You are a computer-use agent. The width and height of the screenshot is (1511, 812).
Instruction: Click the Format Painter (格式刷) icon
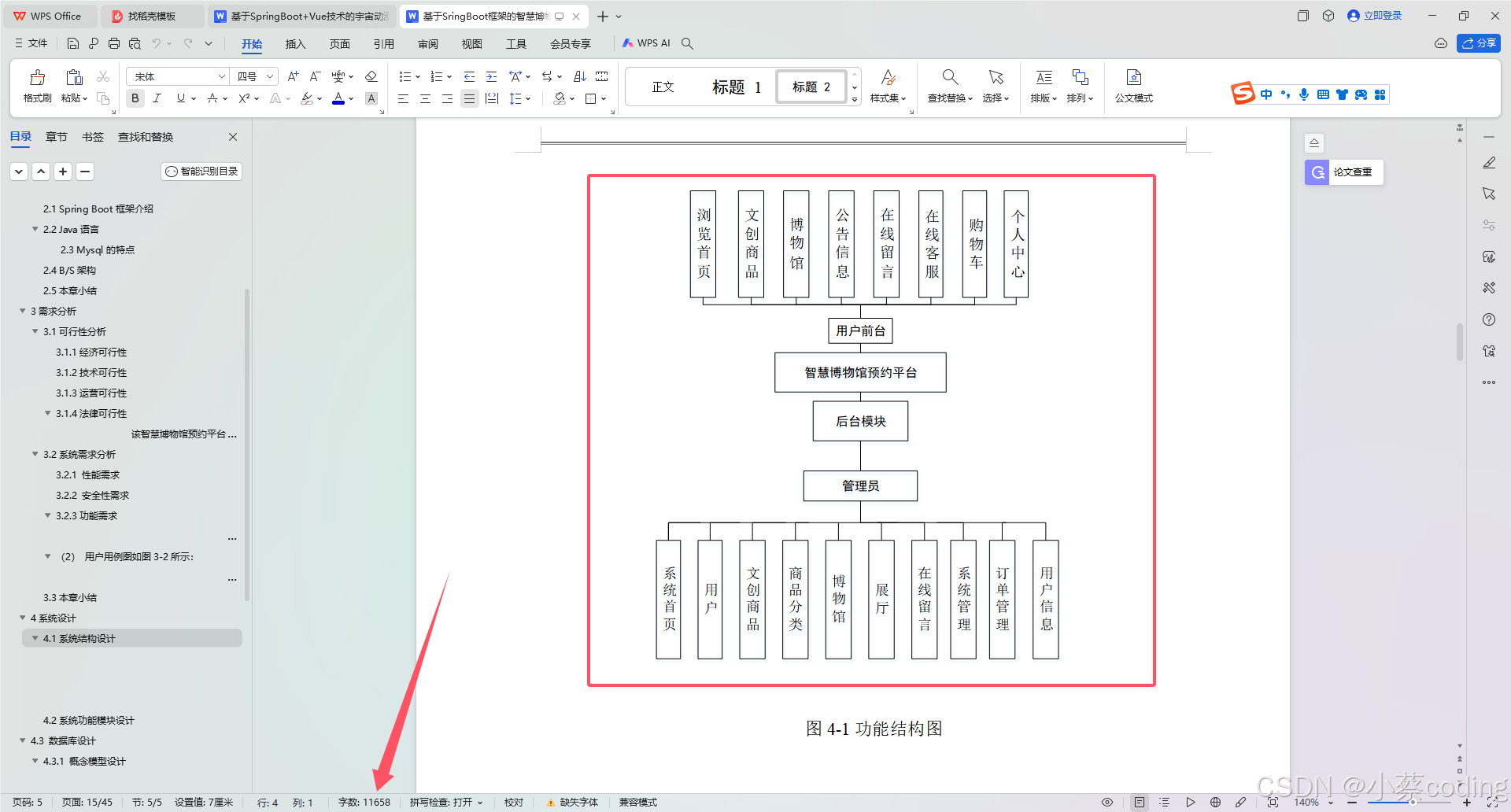[37, 77]
